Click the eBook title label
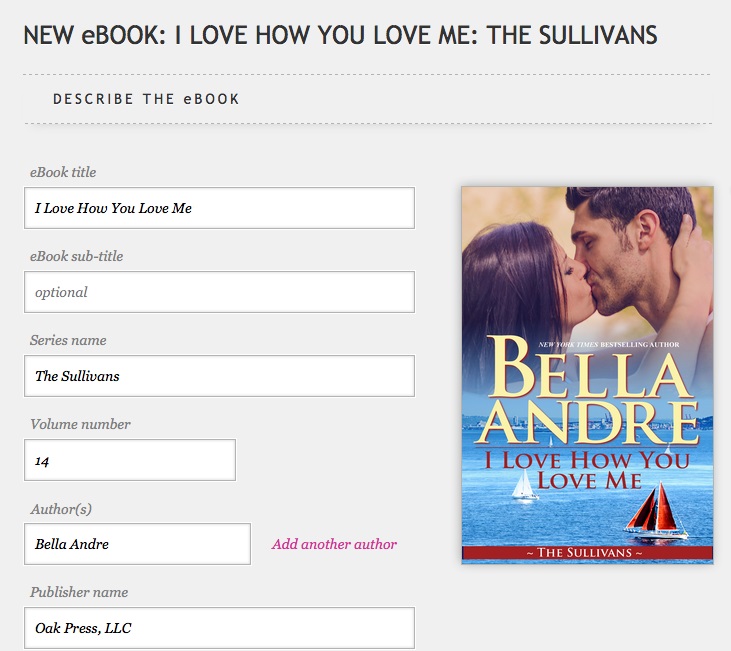Image resolution: width=731 pixels, height=651 pixels. (x=63, y=172)
